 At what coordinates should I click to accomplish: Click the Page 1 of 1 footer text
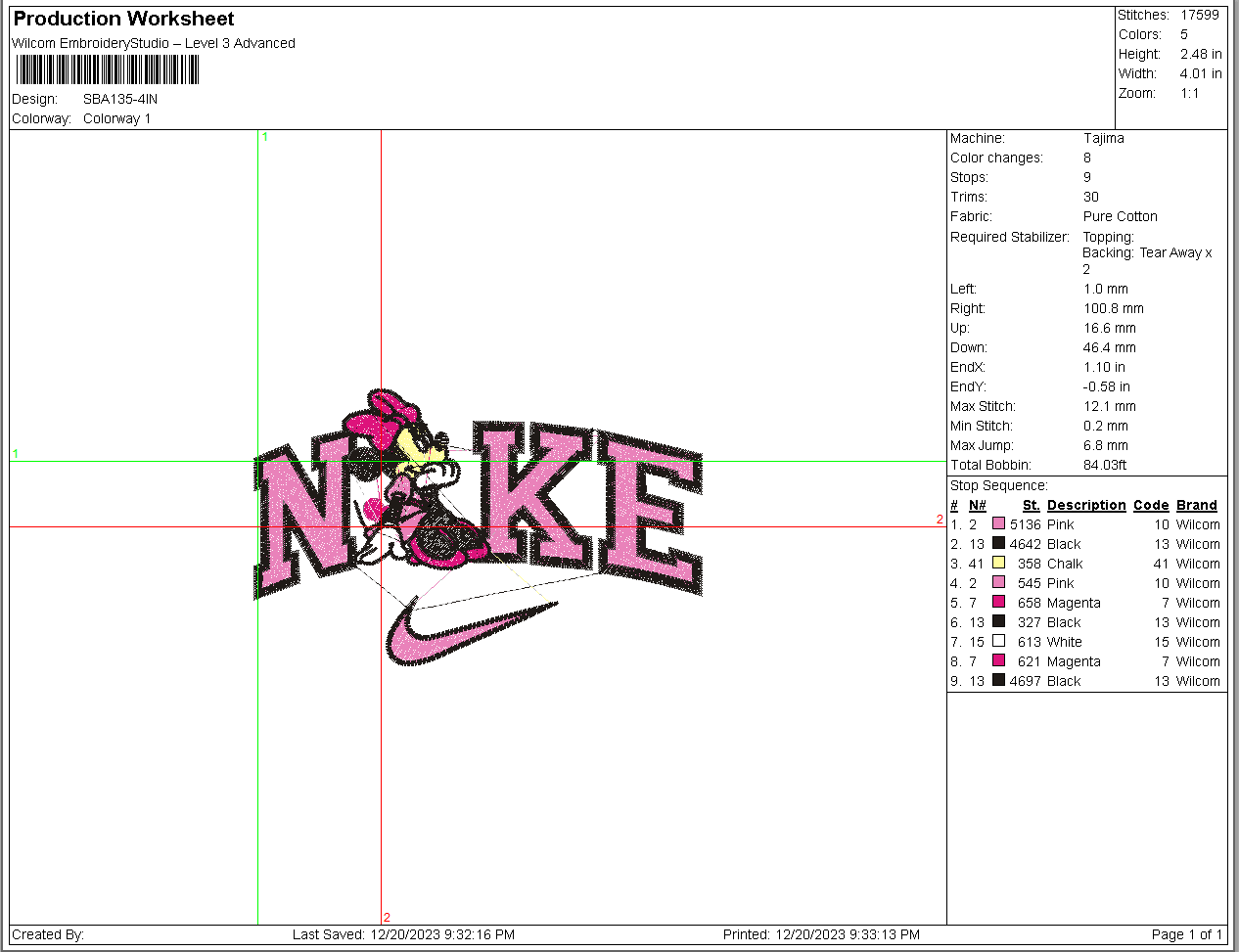(x=1187, y=934)
